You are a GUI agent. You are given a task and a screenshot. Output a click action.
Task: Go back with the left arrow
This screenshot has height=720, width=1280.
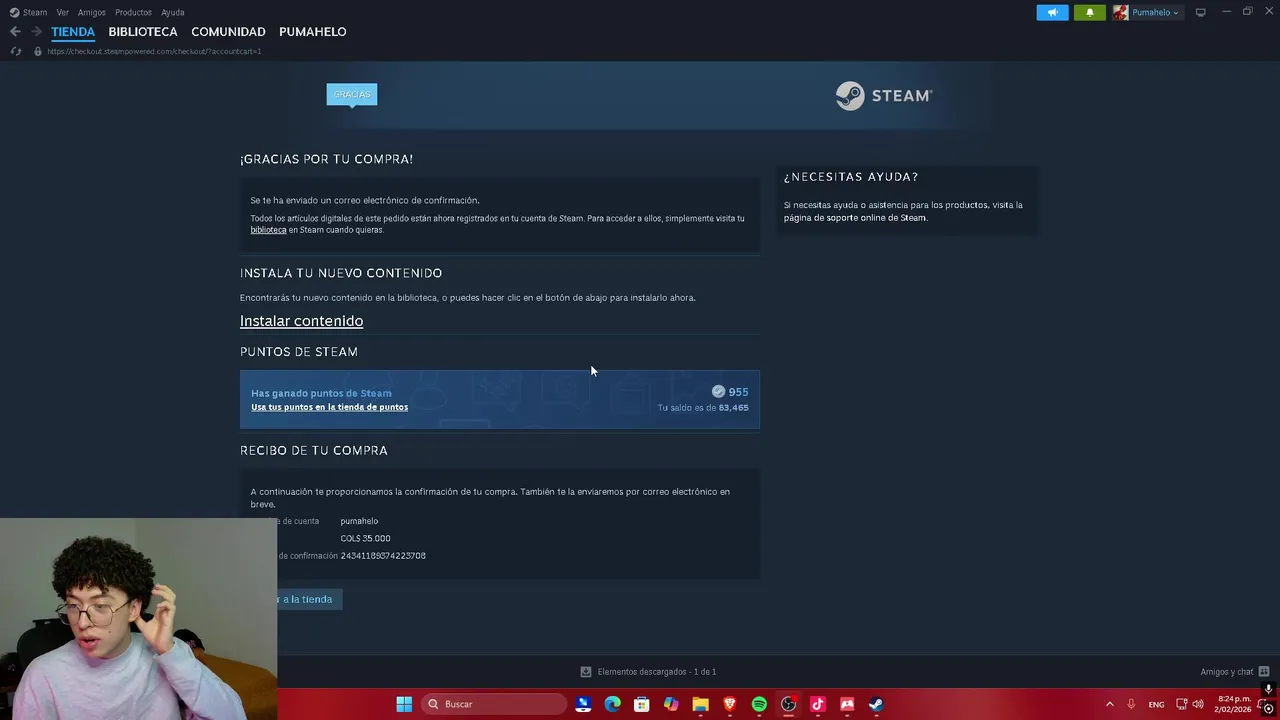coord(15,32)
